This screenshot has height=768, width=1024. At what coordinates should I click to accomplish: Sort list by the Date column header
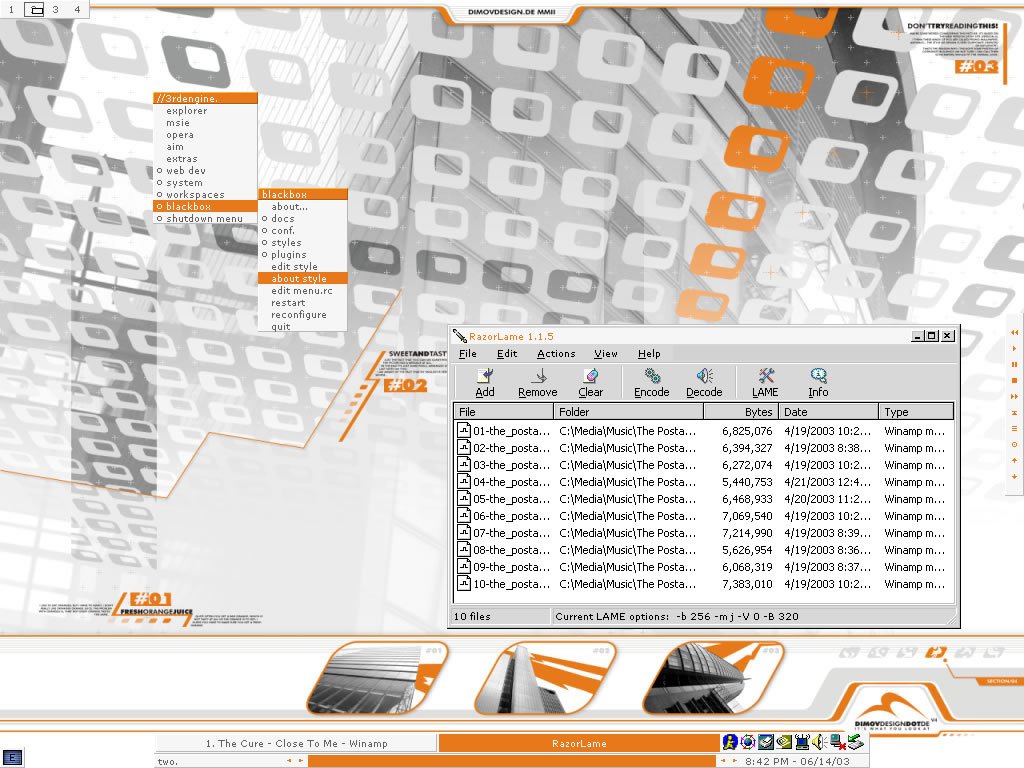[x=828, y=411]
